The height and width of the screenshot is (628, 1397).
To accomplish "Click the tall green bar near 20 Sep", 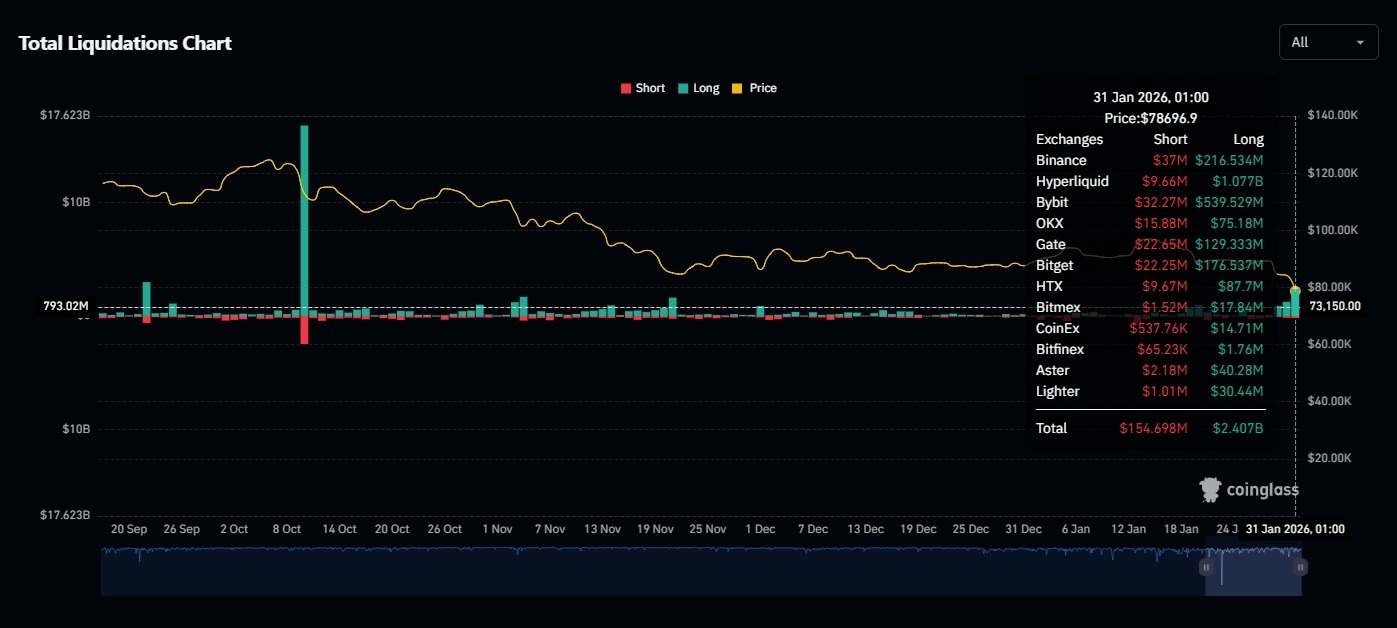I will (146, 299).
